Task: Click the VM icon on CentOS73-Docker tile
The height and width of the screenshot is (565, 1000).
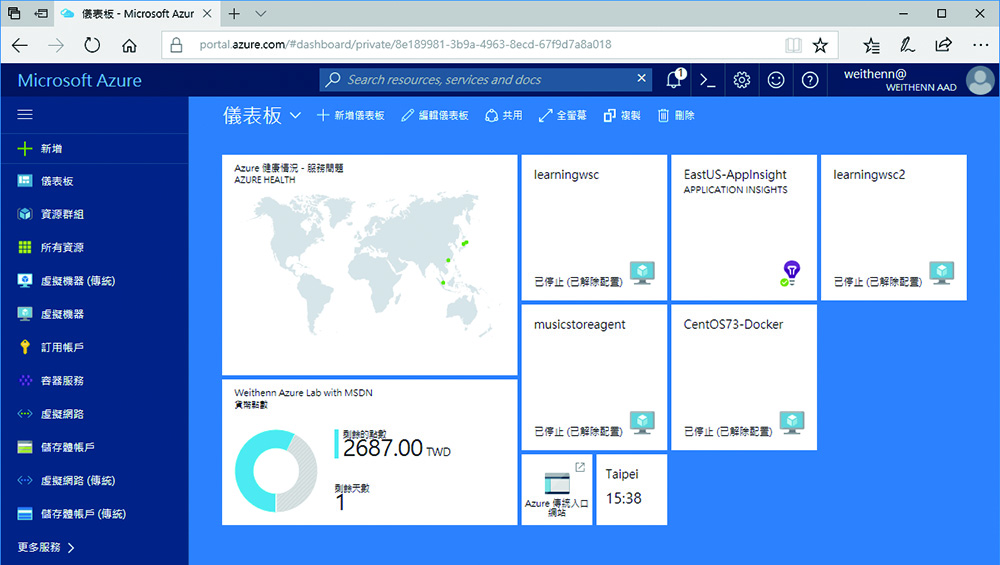Action: (792, 423)
